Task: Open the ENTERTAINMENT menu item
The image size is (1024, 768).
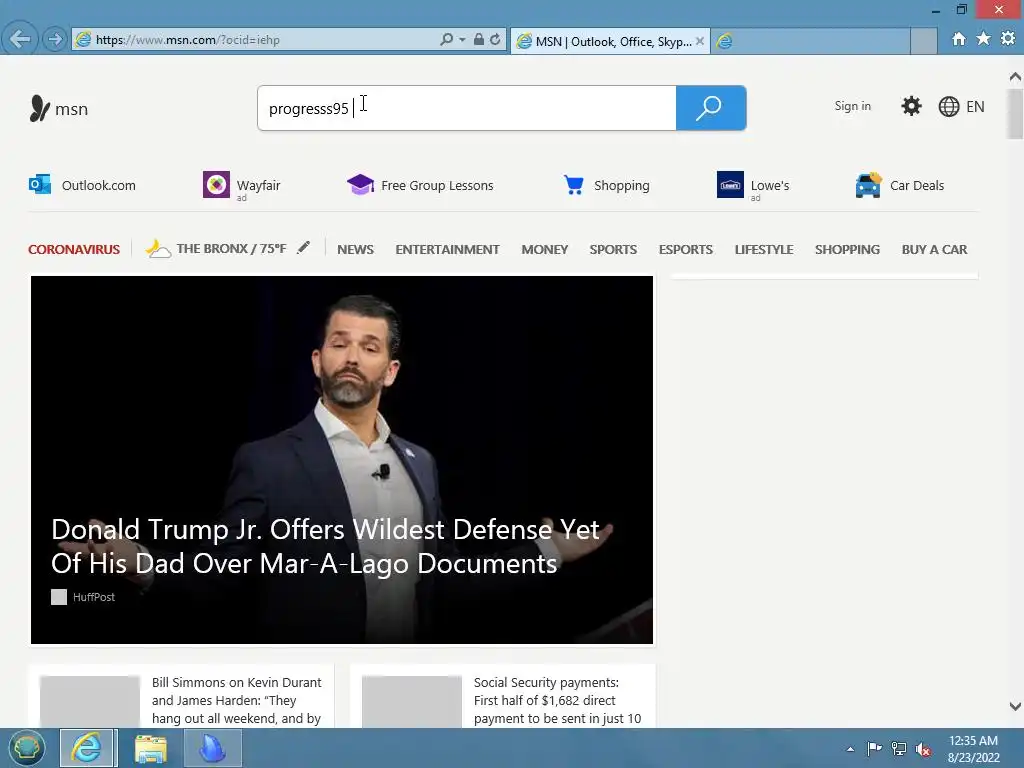Action: point(447,249)
